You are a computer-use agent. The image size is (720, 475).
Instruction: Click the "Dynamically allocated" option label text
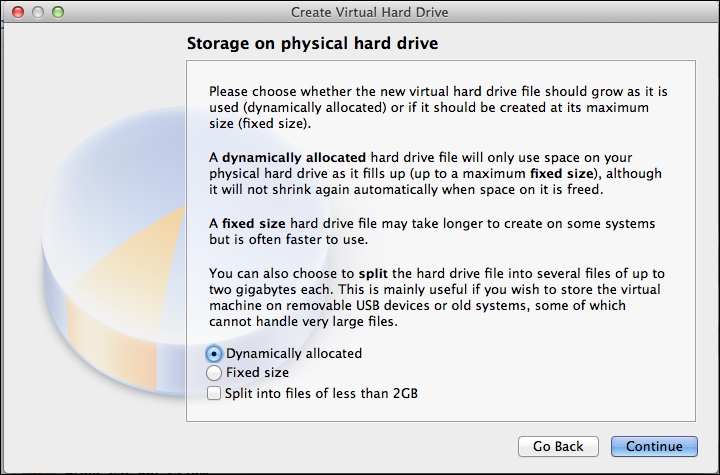(x=294, y=354)
